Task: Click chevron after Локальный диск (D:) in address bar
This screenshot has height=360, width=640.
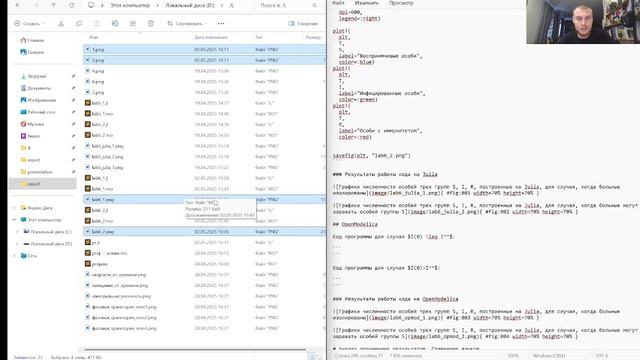Action: click(x=222, y=5)
